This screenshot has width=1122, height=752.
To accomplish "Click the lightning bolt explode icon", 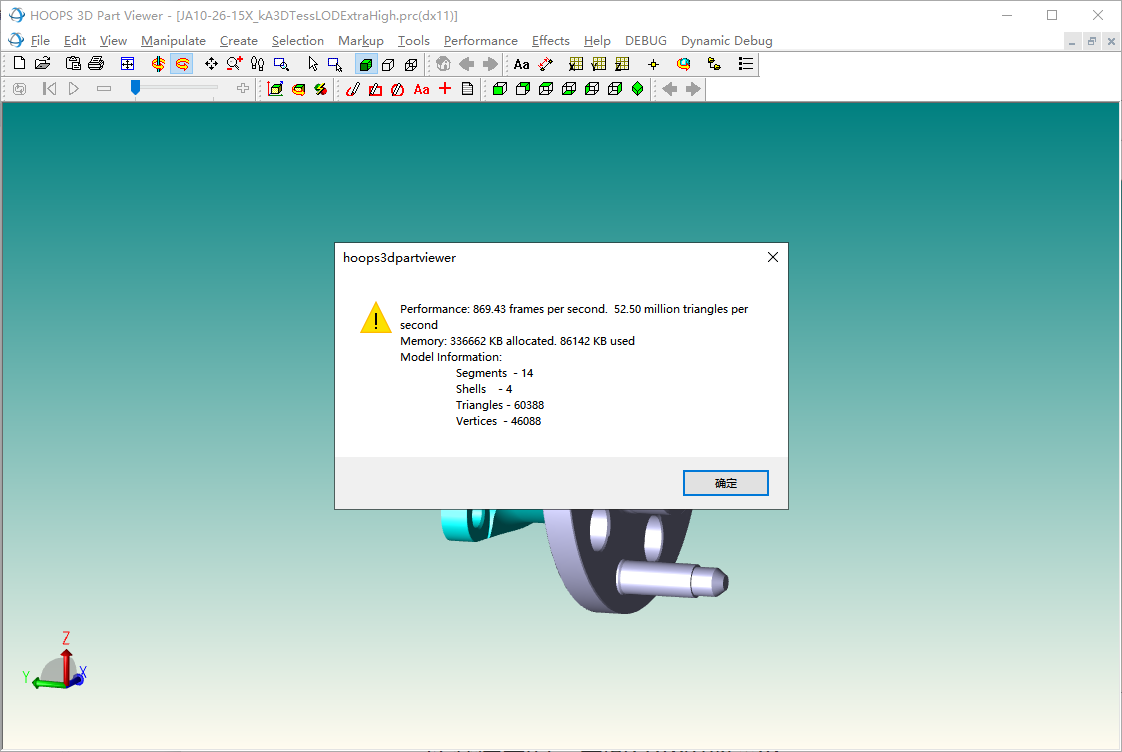I will [321, 89].
